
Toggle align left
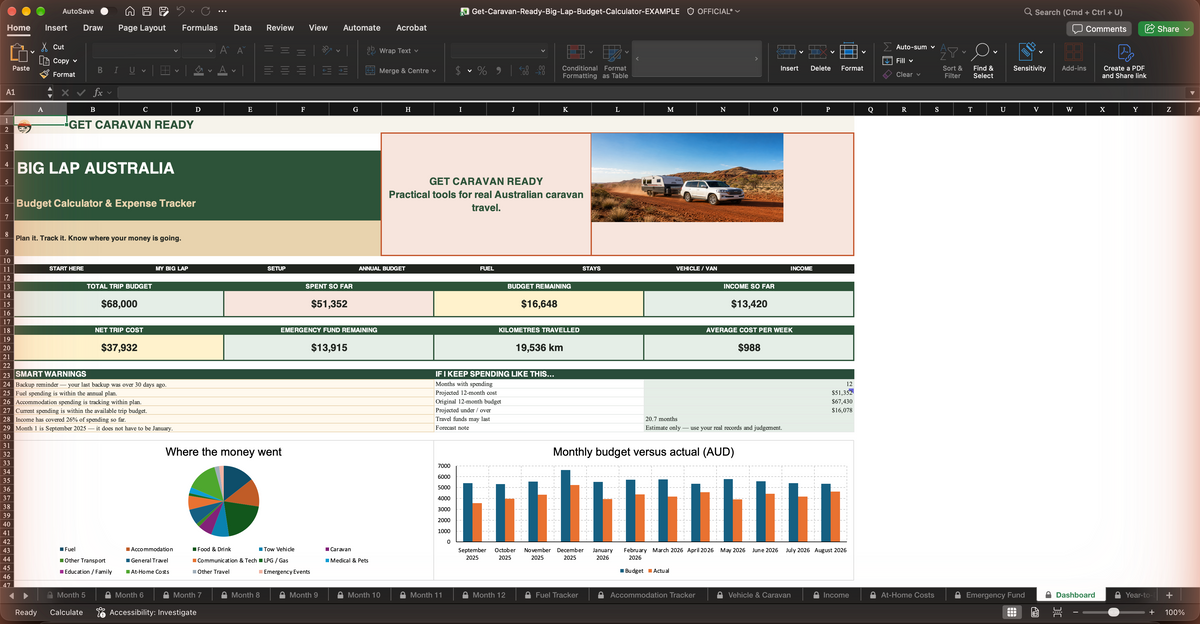tap(270, 71)
